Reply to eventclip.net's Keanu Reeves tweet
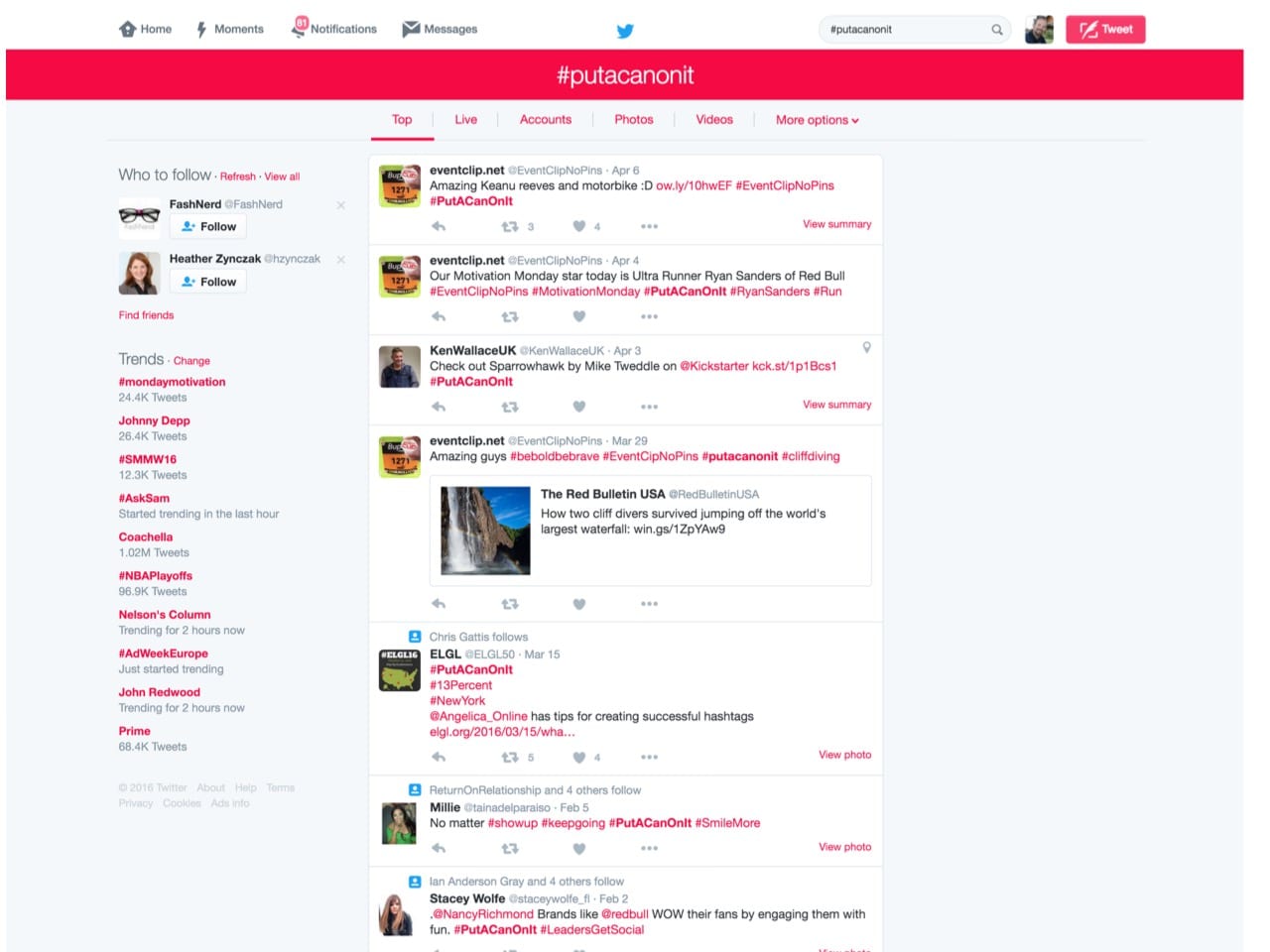This screenshot has height=952, width=1270. coord(438,226)
